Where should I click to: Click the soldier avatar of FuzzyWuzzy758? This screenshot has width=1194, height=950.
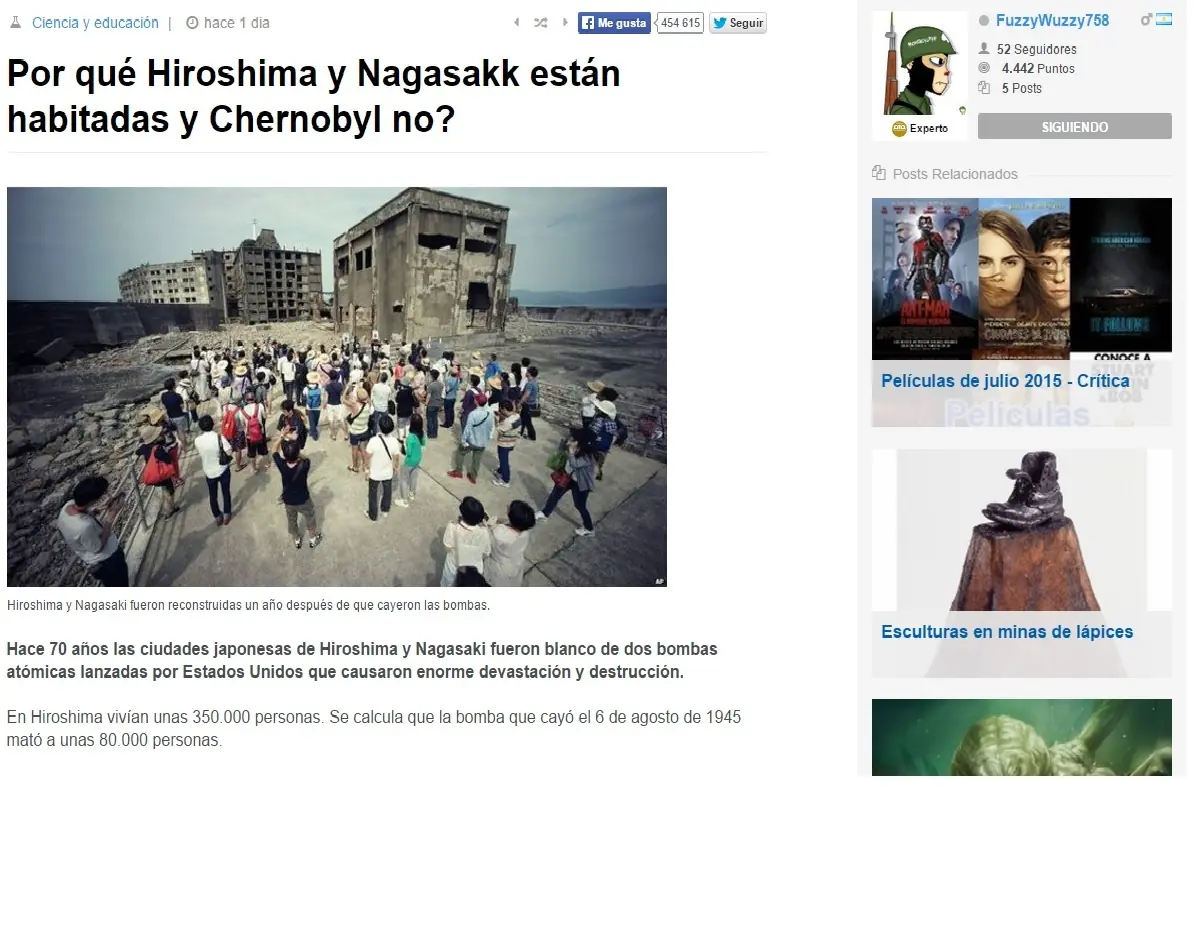click(919, 65)
